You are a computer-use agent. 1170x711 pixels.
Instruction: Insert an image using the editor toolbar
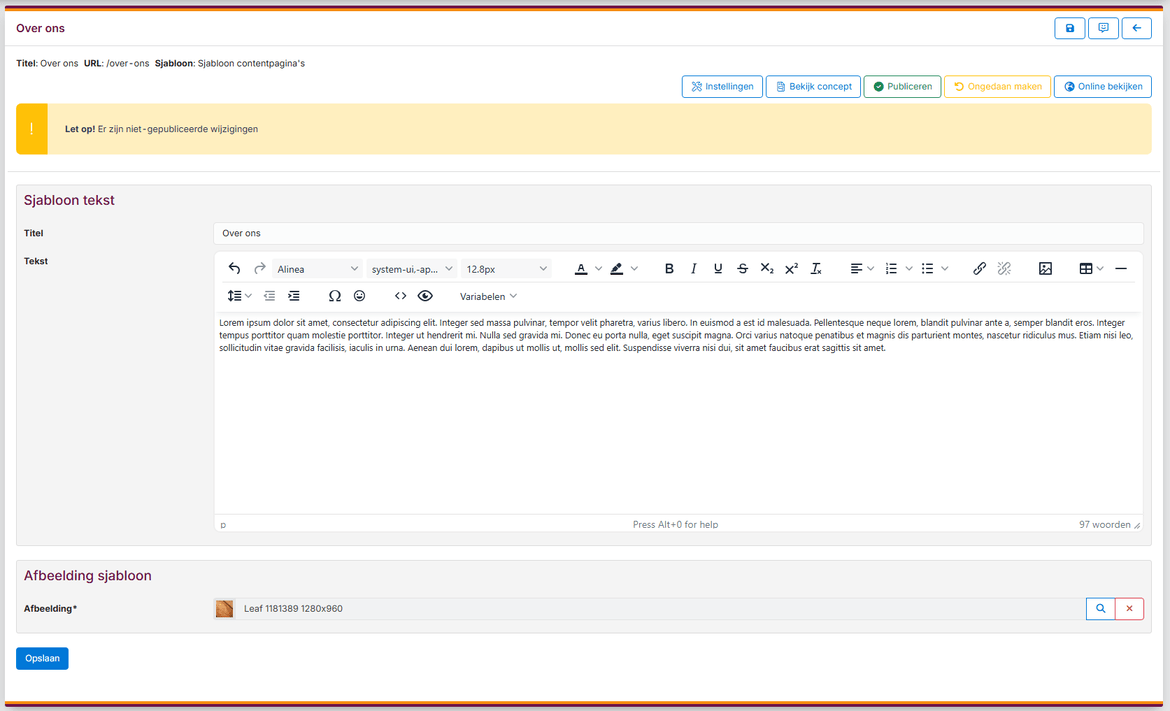pos(1045,269)
